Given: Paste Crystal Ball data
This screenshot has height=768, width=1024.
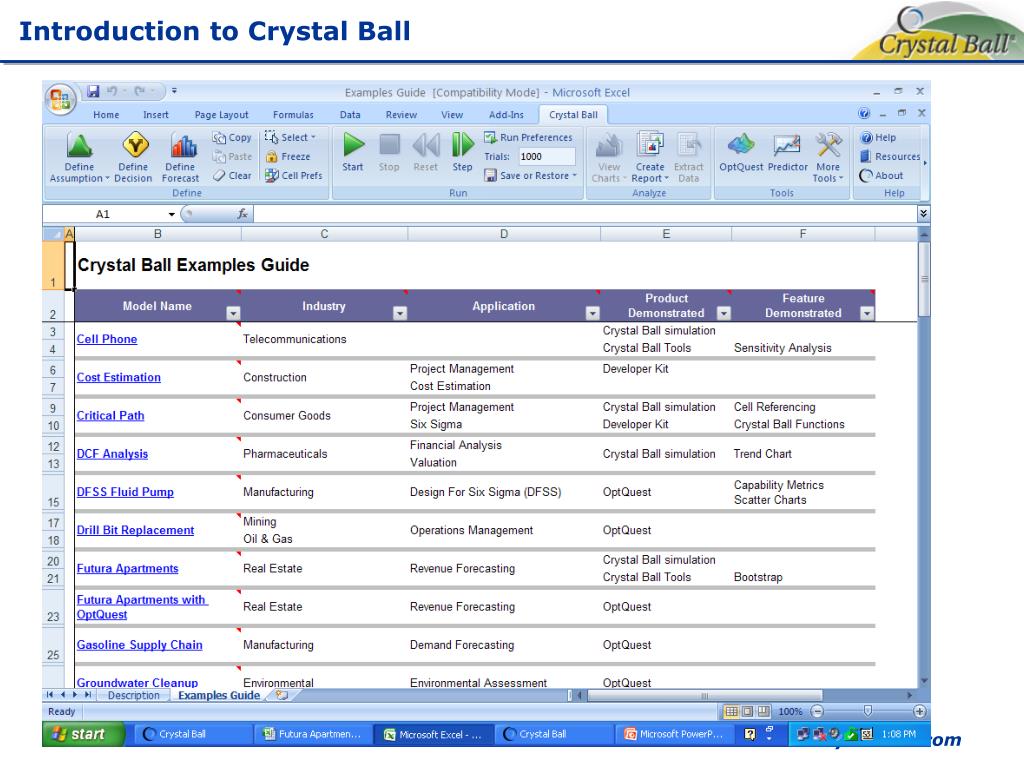Looking at the screenshot, I should pos(232,157).
